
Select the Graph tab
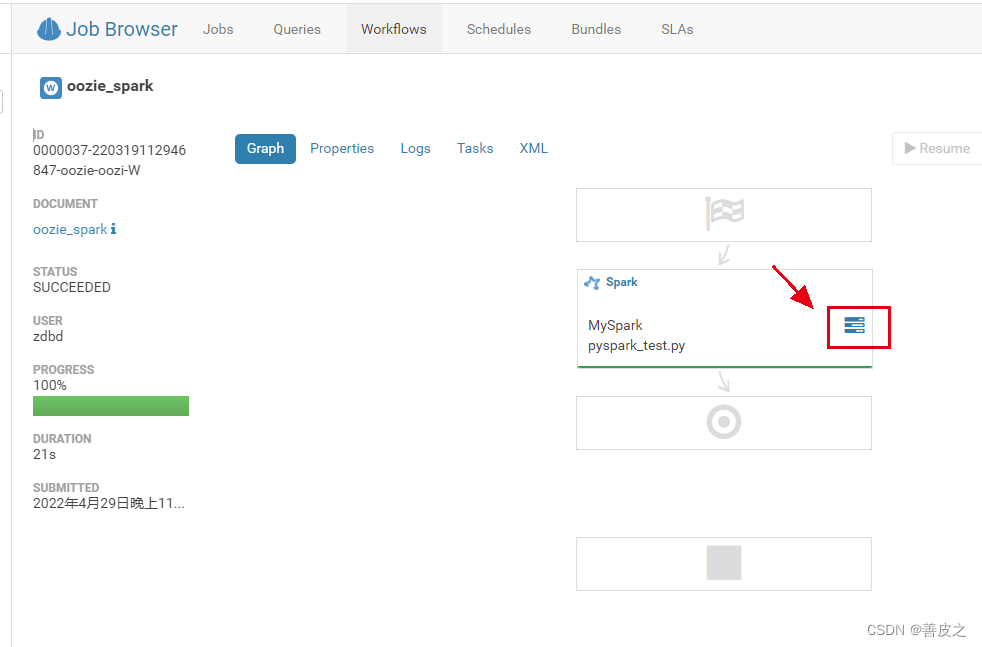(266, 148)
